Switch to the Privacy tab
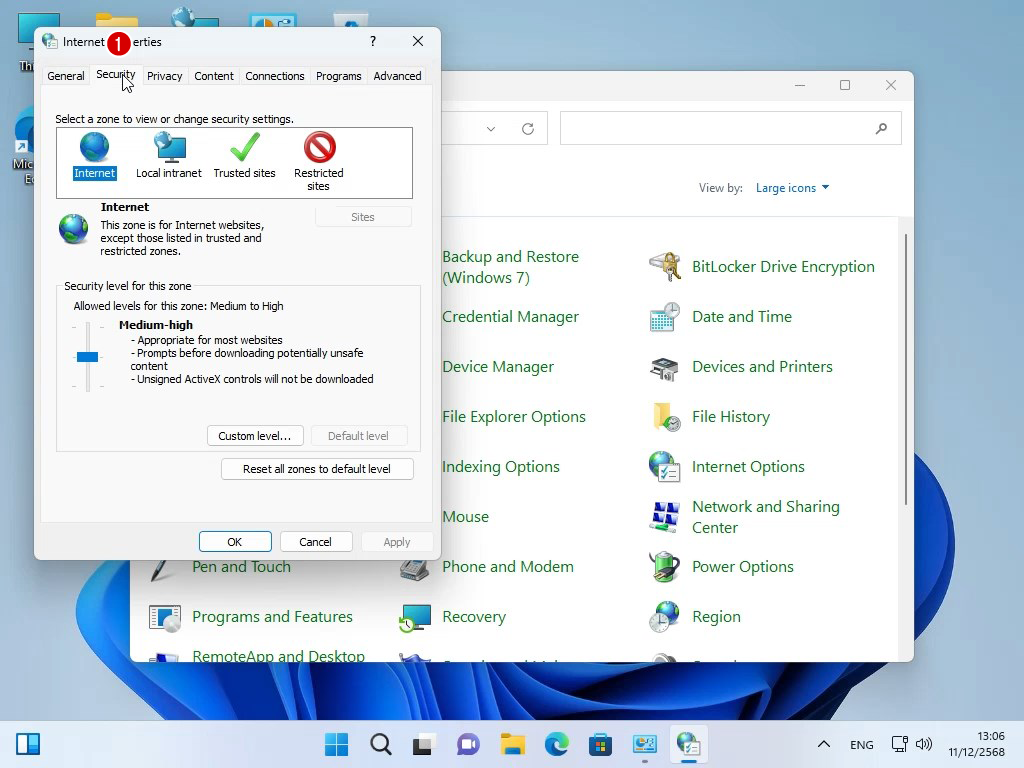This screenshot has width=1024, height=768. click(x=164, y=76)
